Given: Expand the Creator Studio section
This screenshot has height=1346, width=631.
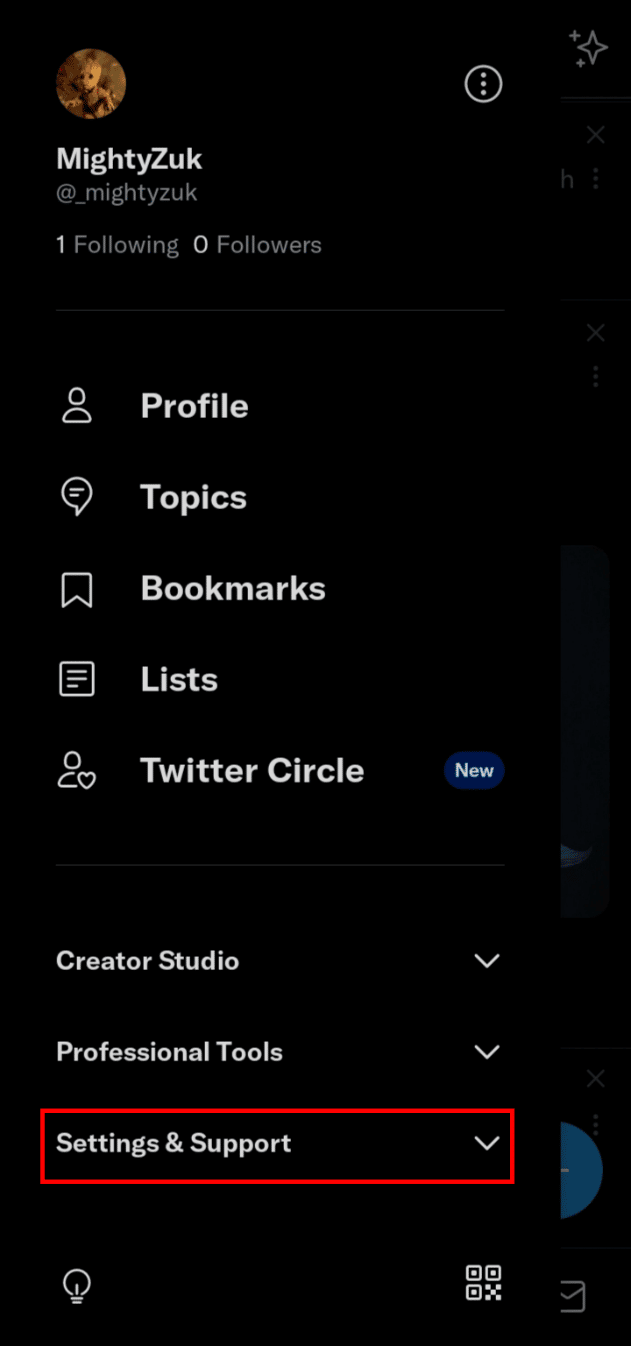Looking at the screenshot, I should [x=280, y=961].
